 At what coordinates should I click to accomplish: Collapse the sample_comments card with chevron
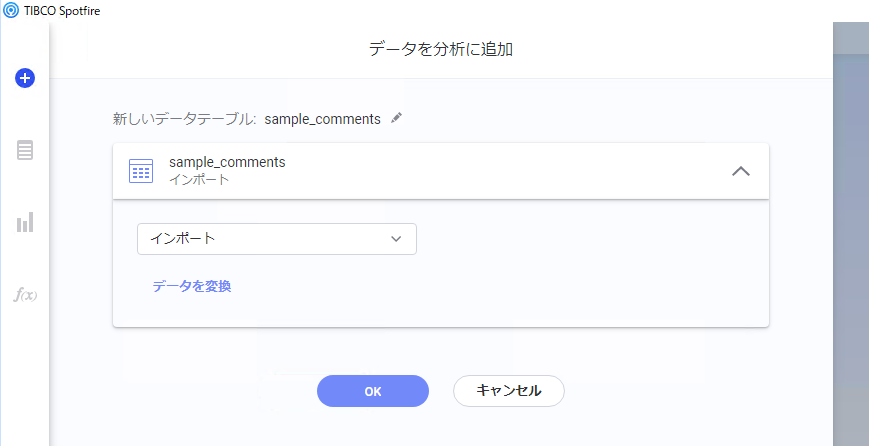pos(741,171)
